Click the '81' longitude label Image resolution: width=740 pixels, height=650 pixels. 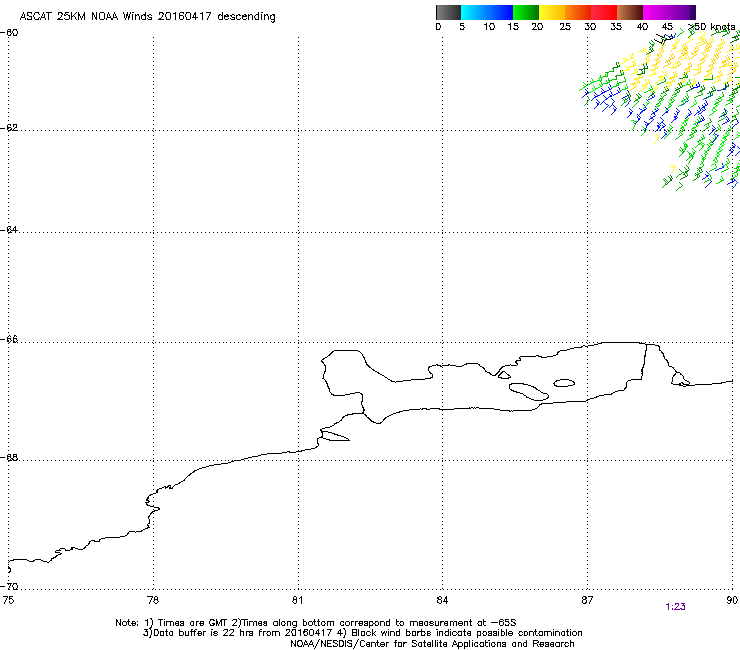[x=298, y=600]
